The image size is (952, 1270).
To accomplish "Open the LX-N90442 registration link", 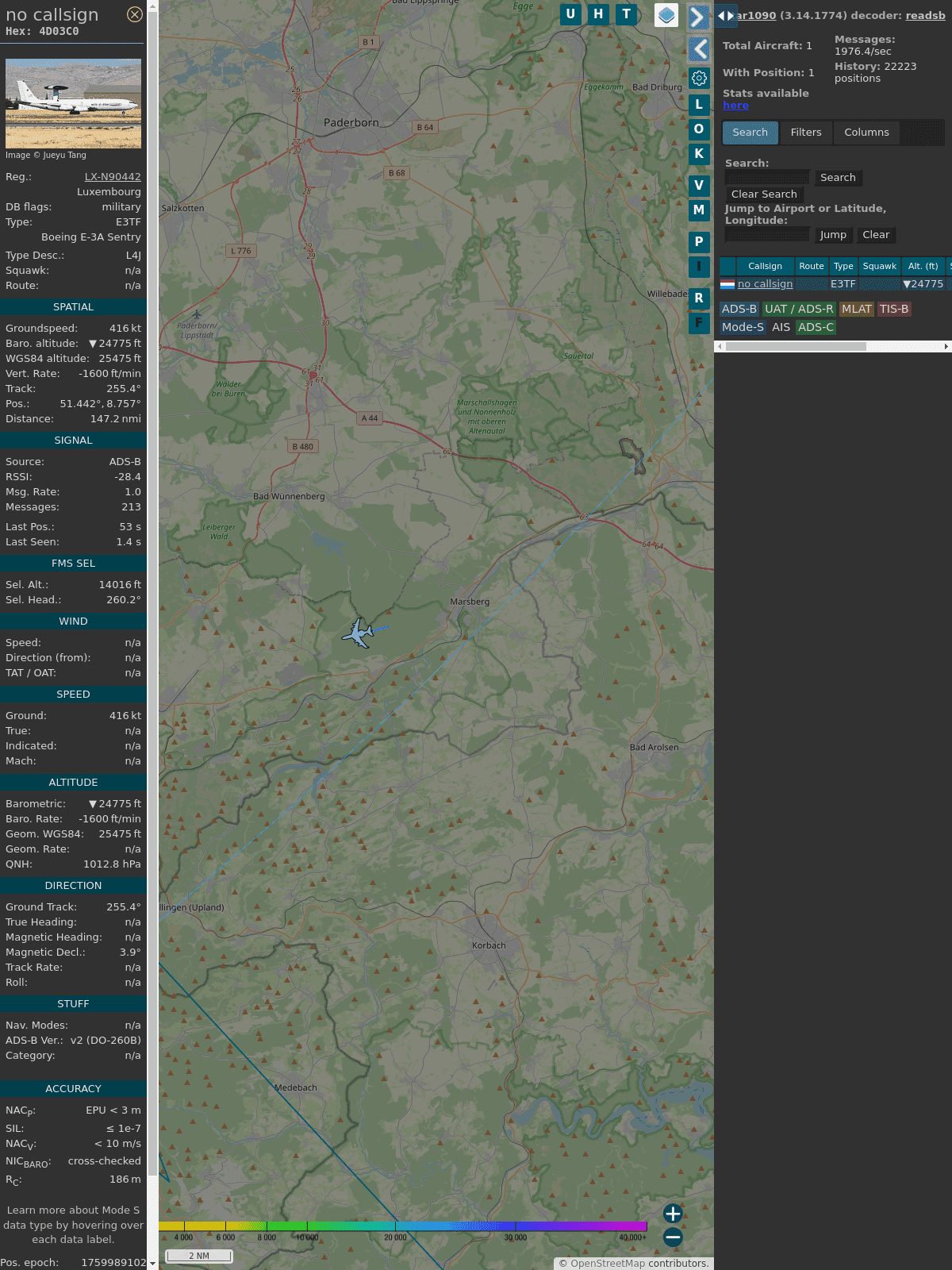I will (113, 177).
